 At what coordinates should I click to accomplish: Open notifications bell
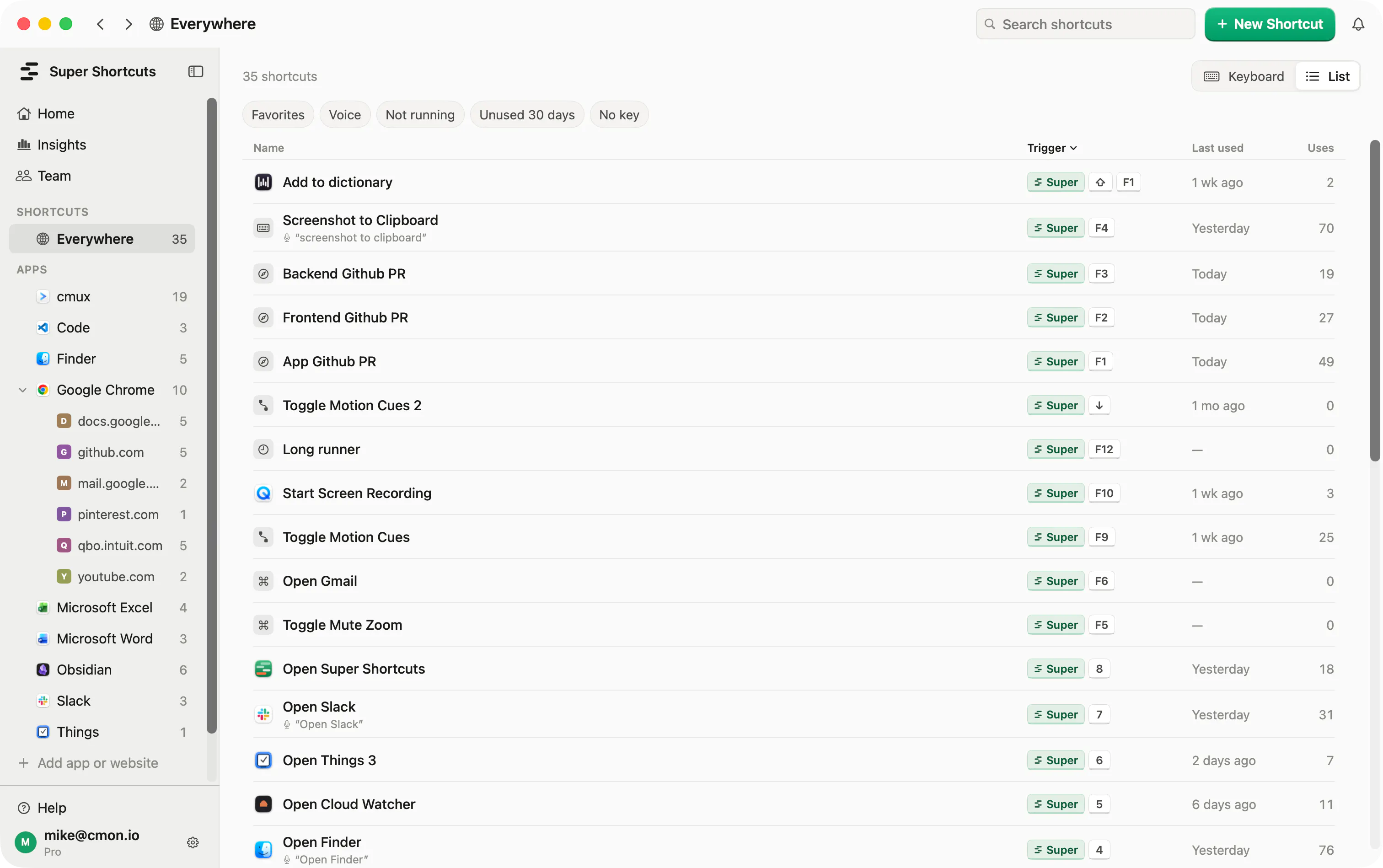(1358, 24)
